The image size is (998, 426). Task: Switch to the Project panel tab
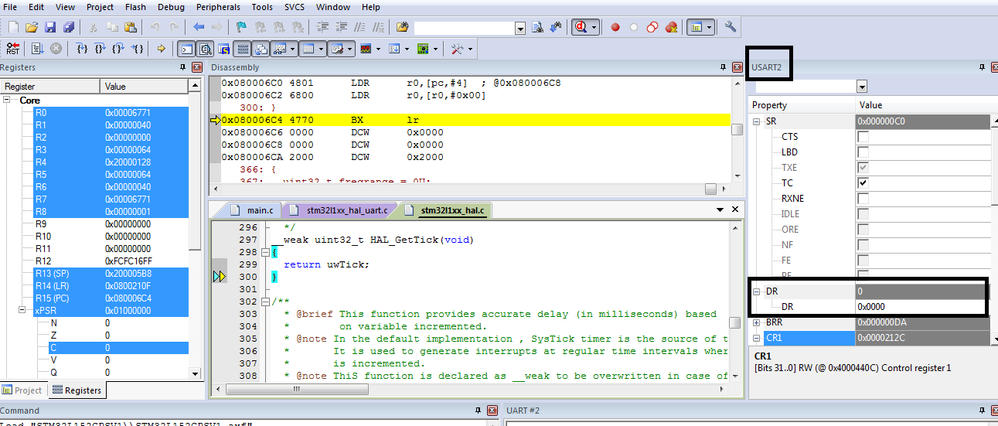click(22, 390)
